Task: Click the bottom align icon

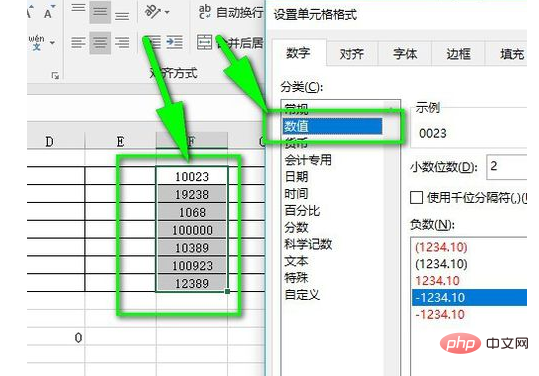Action: tap(122, 15)
